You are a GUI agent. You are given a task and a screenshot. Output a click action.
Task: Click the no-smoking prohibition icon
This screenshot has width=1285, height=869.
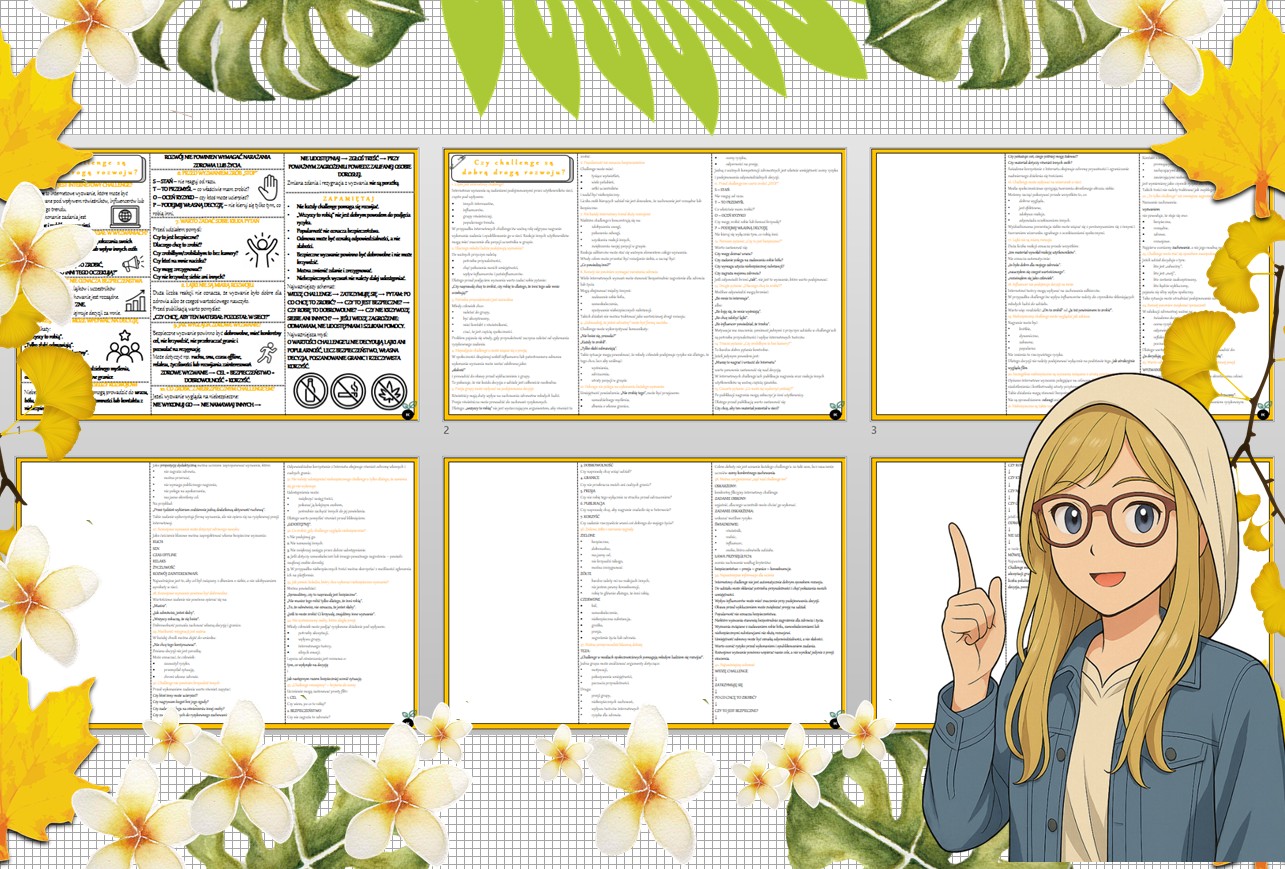[350, 391]
